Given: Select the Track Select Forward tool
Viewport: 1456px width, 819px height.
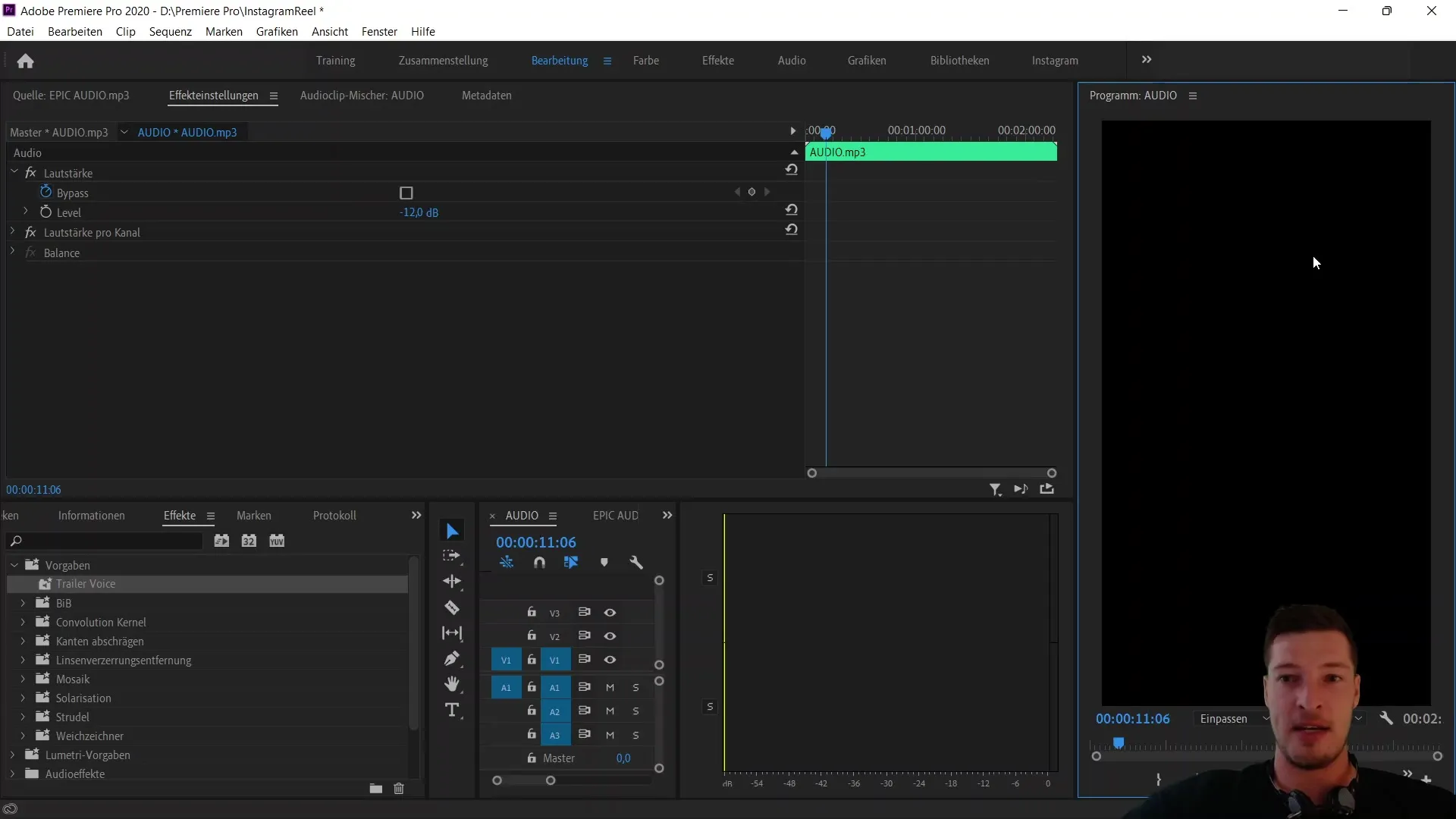Looking at the screenshot, I should (452, 556).
